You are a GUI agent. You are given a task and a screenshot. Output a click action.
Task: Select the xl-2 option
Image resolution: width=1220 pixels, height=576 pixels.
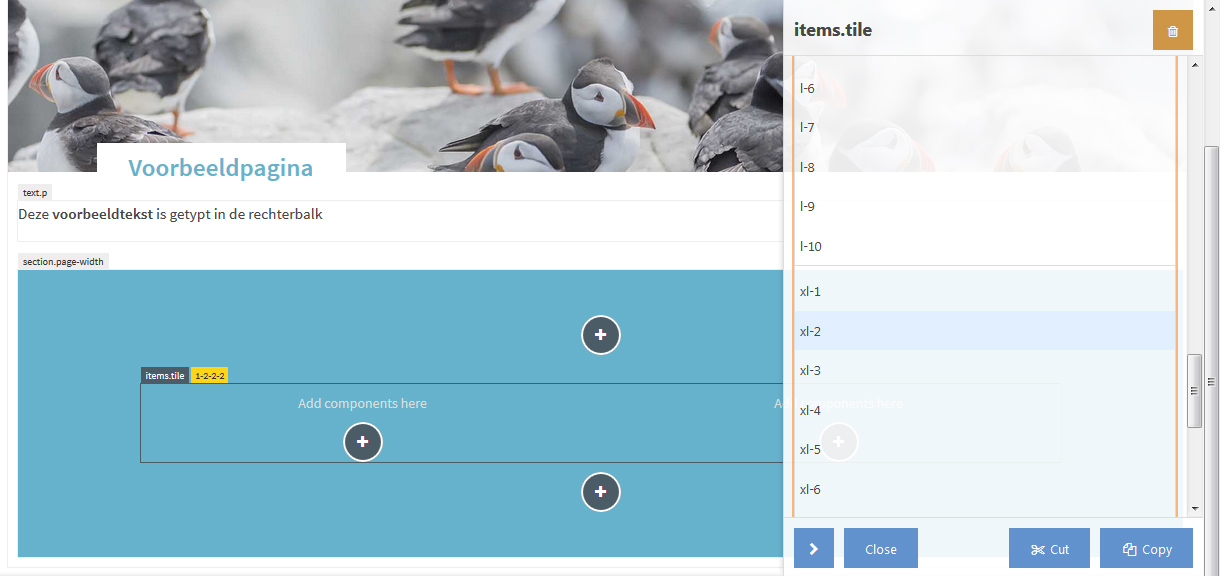985,331
